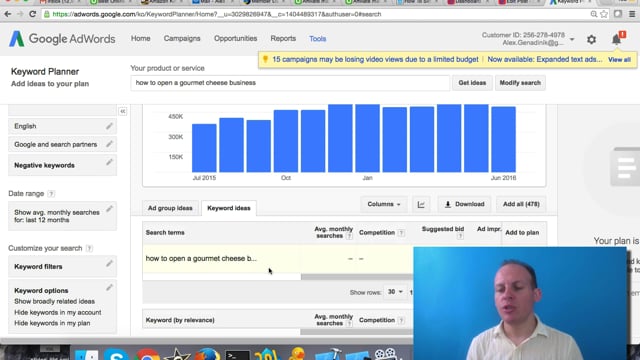Image resolution: width=640 pixels, height=360 pixels.
Task: Edit the English language setting pencil
Action: [x=109, y=126]
